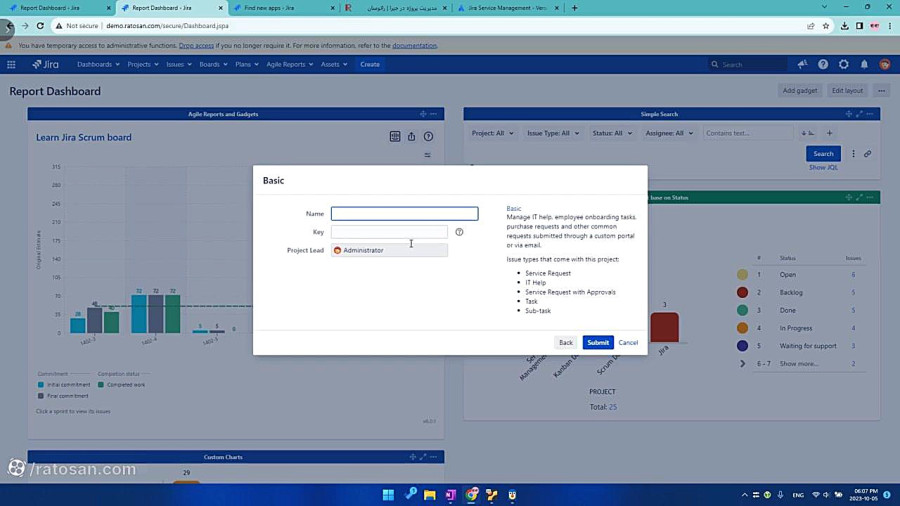Switch to the Find new apps - Jira tab

284,8
